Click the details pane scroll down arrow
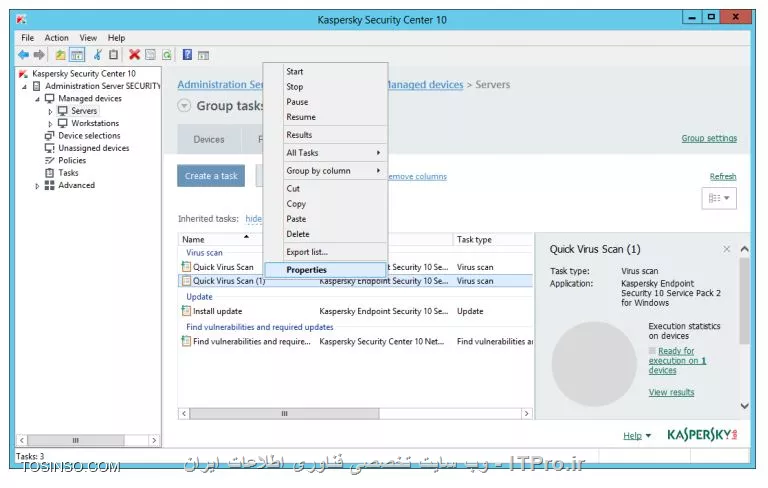The image size is (768, 488). [x=744, y=406]
